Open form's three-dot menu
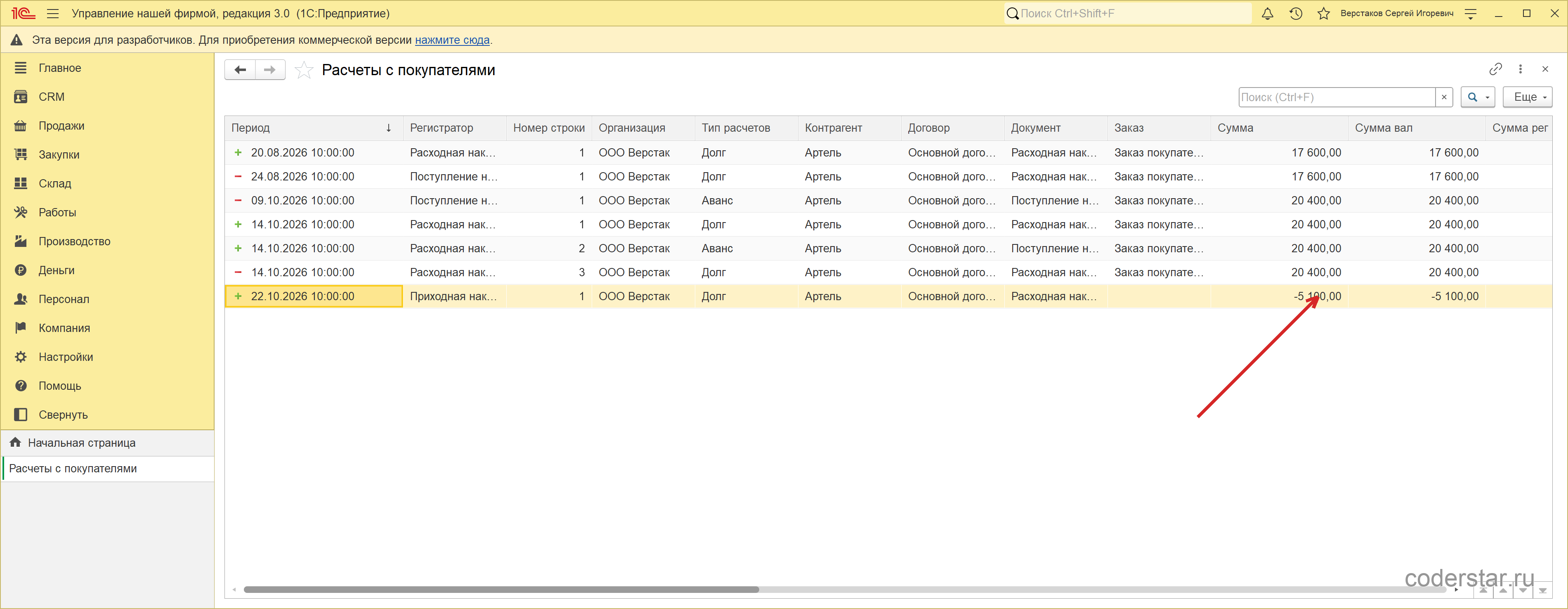Viewport: 1568px width, 609px height. 1520,69
